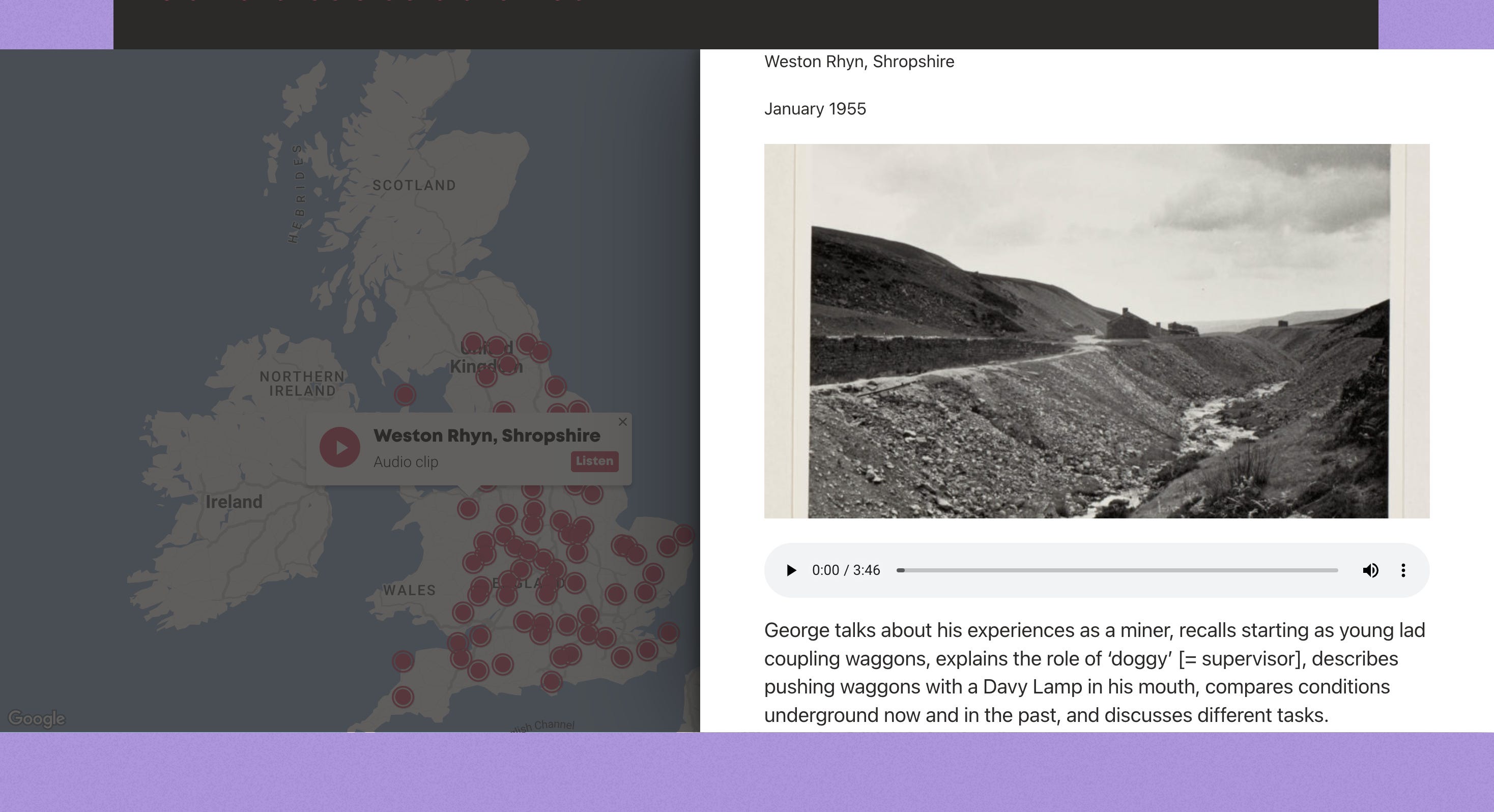Click the Listen button in popup

[x=594, y=461]
